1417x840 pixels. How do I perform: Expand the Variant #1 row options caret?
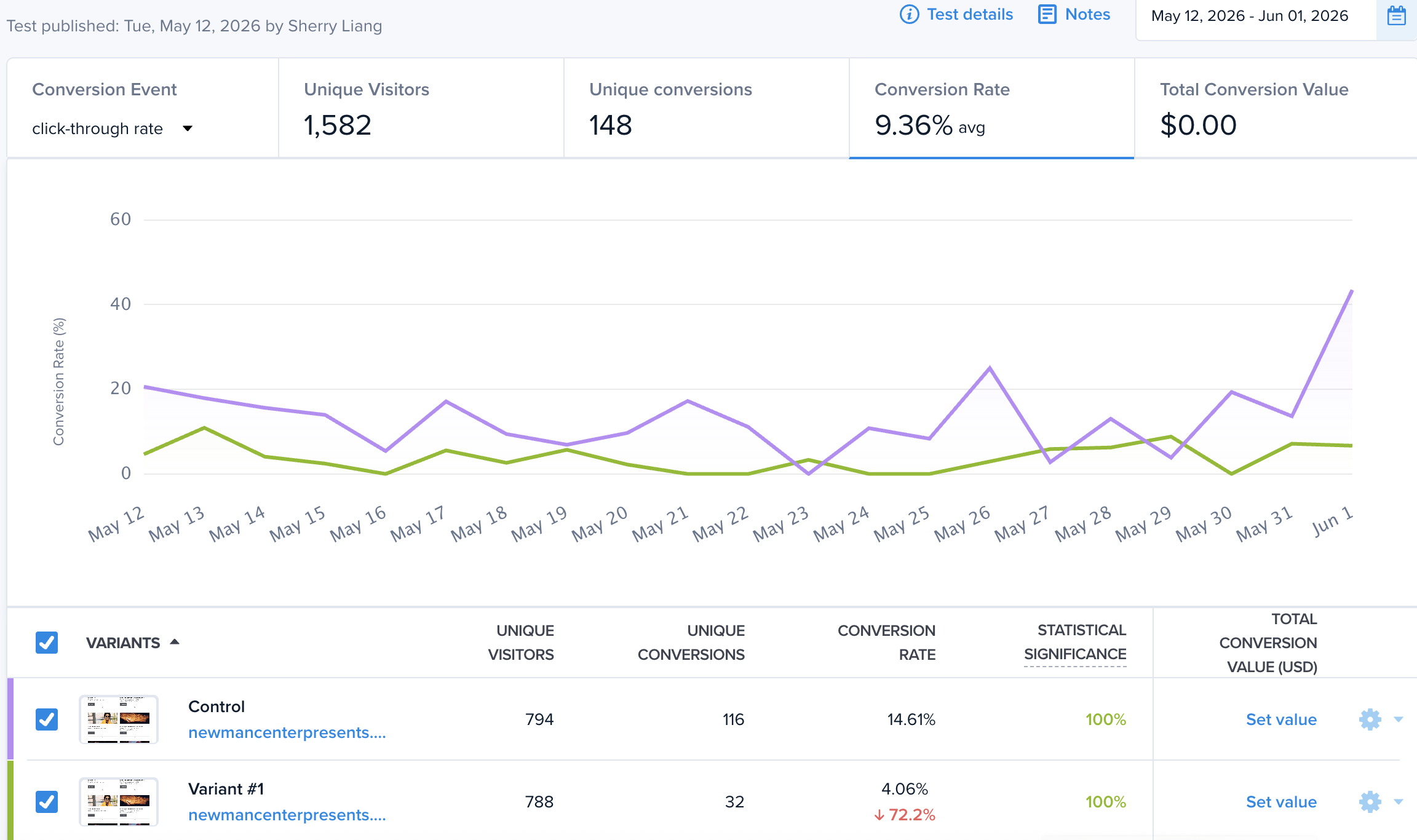(1398, 802)
